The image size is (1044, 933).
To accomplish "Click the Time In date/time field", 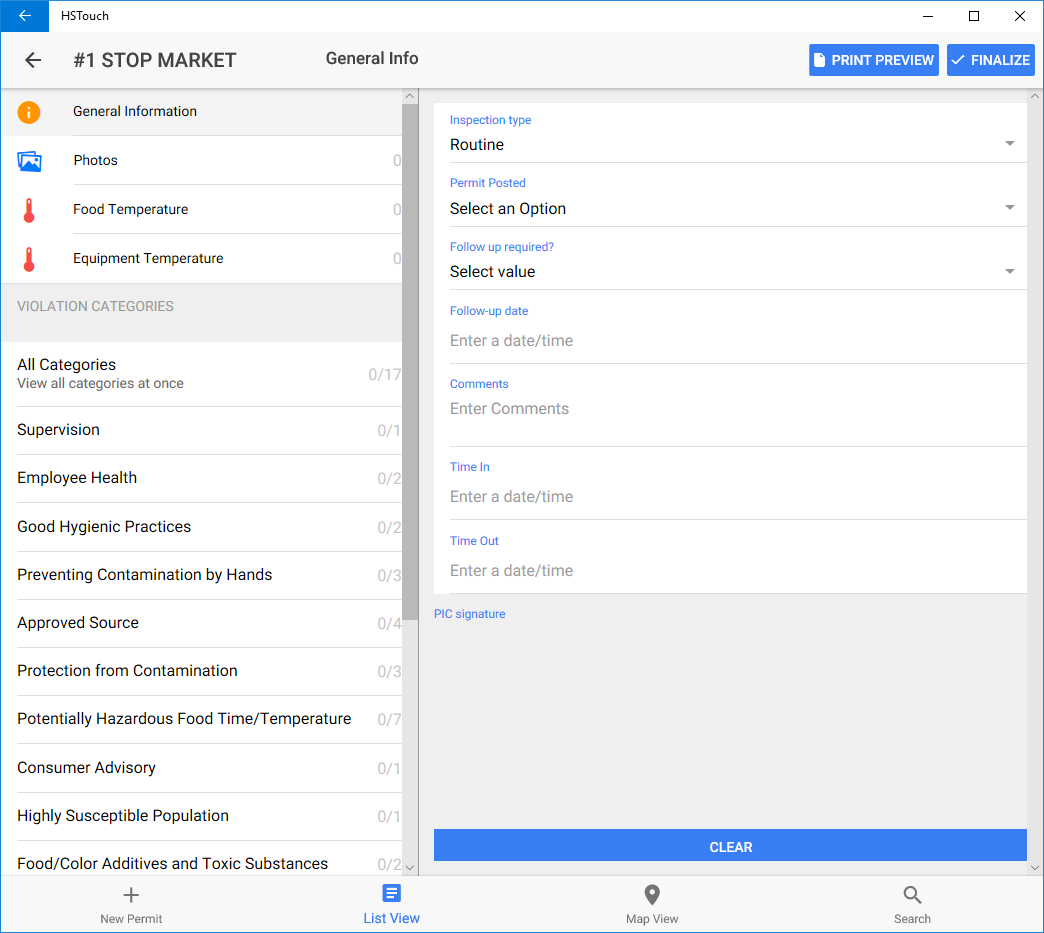I will click(738, 497).
